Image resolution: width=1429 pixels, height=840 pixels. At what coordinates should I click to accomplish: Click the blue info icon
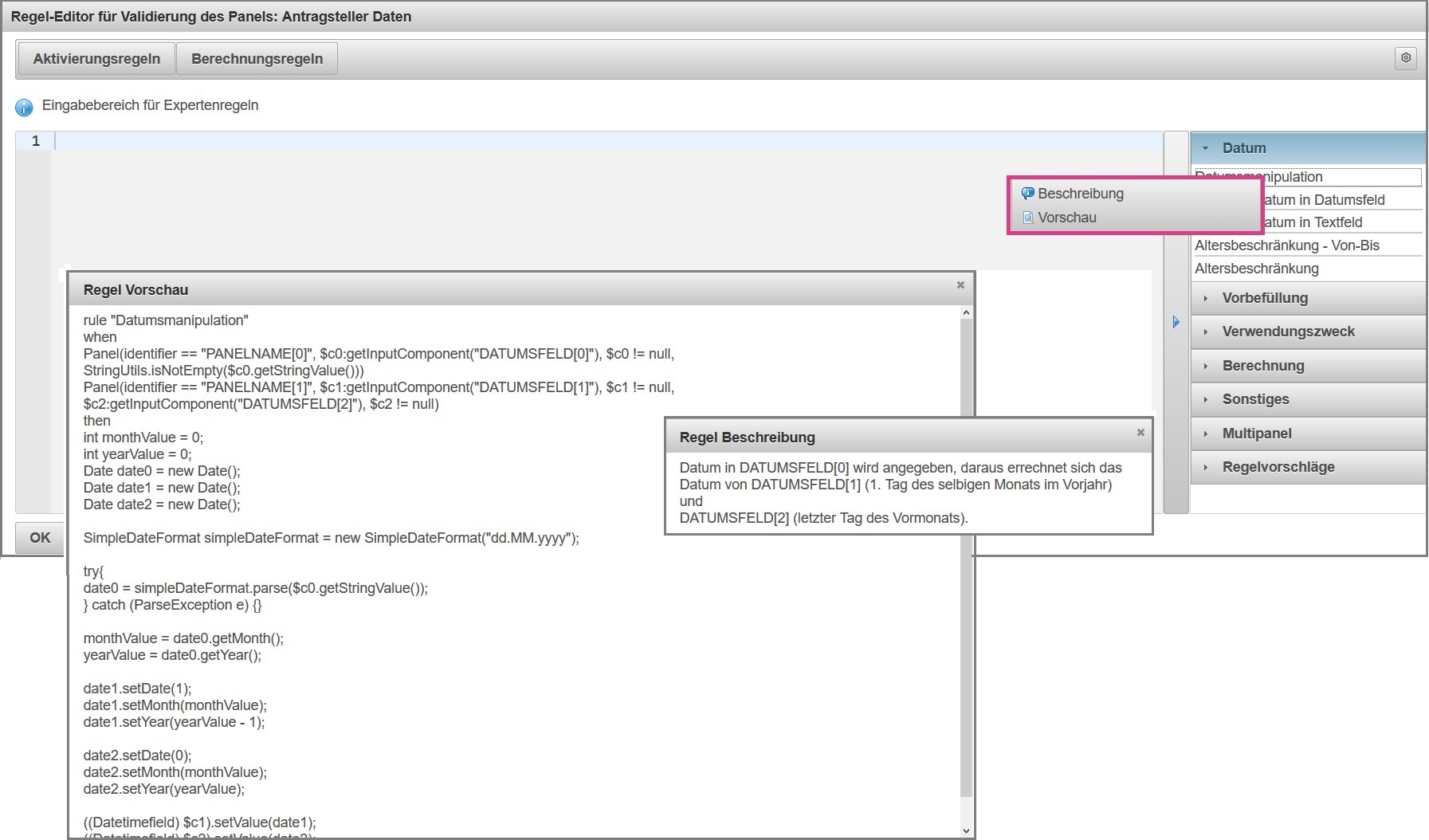coord(24,107)
